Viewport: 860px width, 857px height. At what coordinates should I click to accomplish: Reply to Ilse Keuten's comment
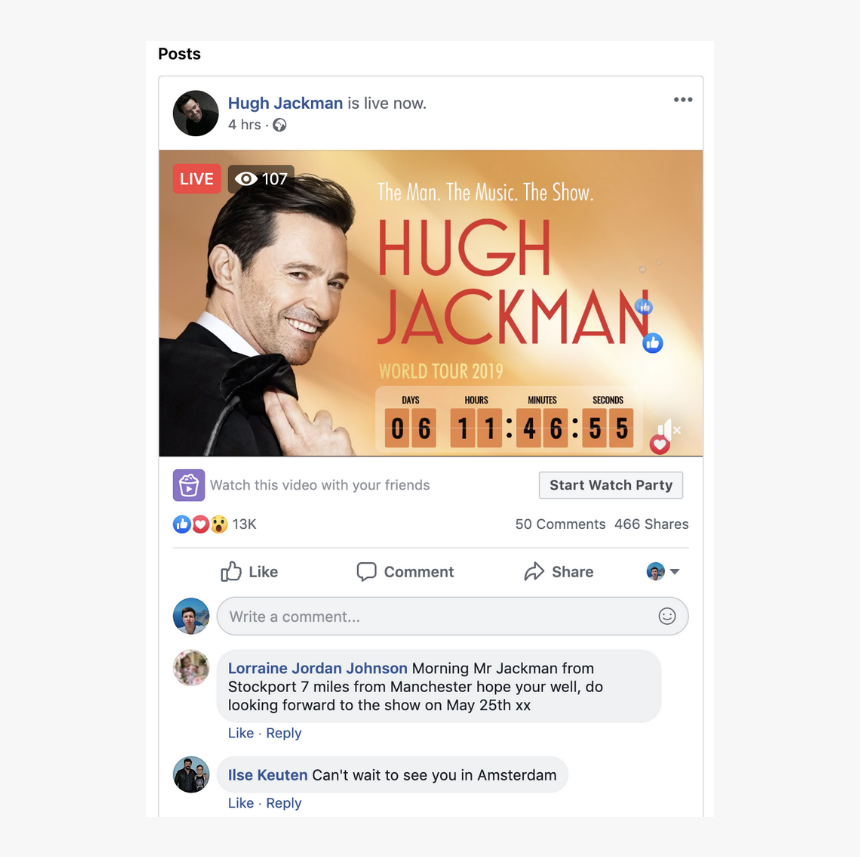(x=284, y=803)
